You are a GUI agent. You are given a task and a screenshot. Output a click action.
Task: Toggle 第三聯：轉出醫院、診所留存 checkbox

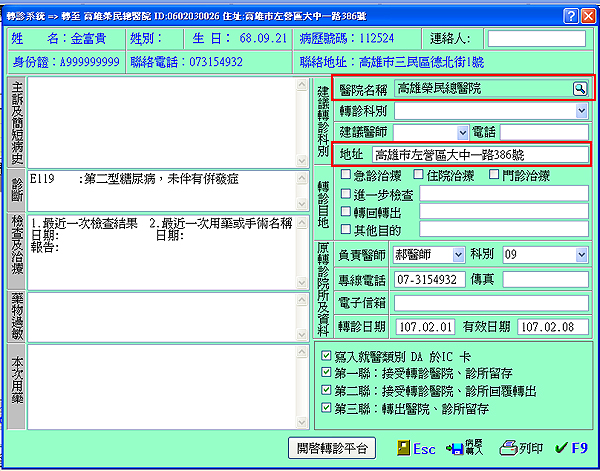pos(324,408)
